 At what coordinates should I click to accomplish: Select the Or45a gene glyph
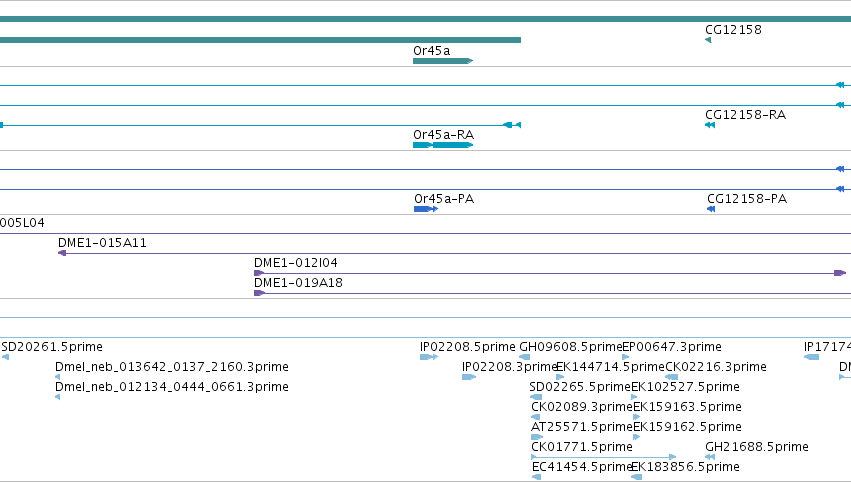[x=443, y=61]
